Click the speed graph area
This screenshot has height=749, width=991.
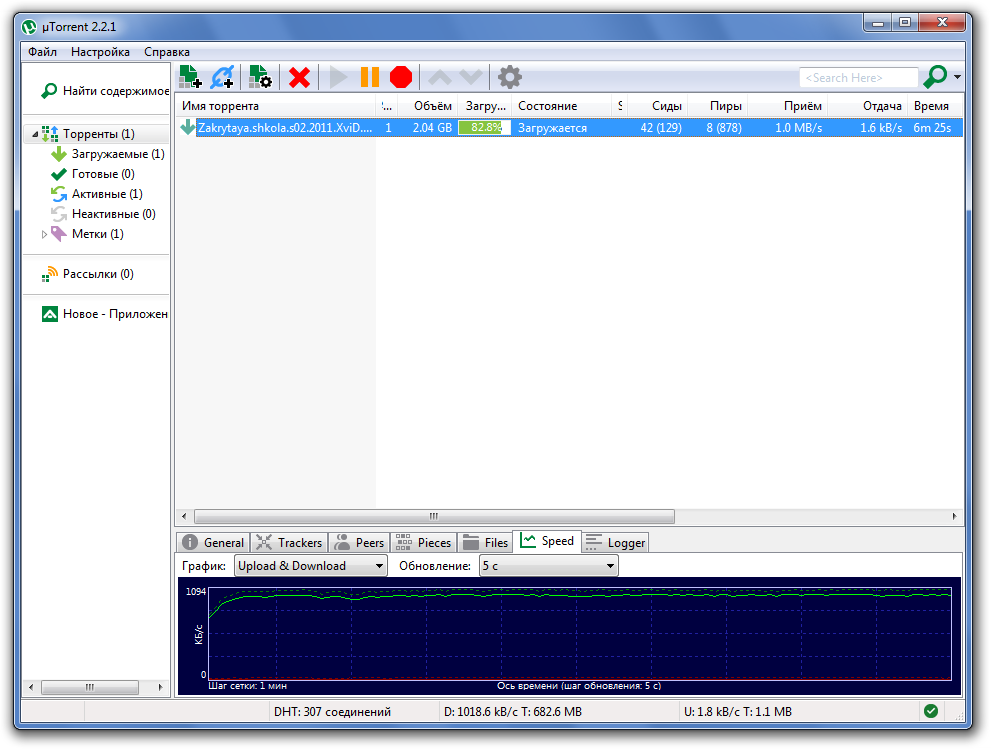click(x=580, y=634)
